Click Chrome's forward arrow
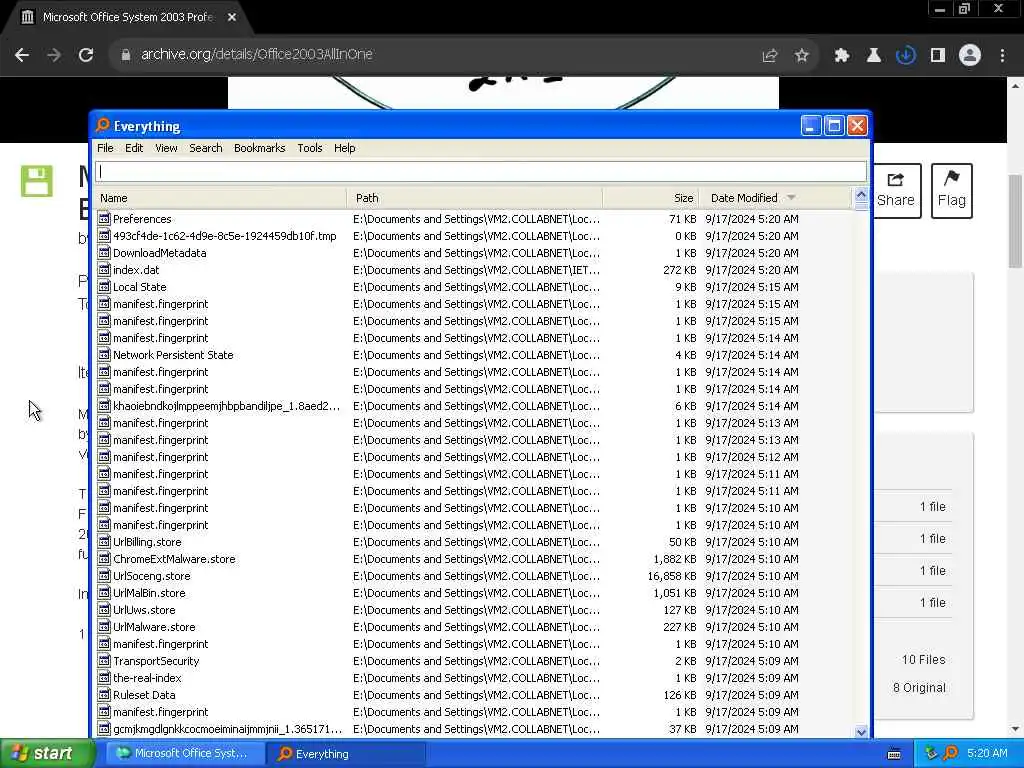The image size is (1024, 768). [54, 55]
